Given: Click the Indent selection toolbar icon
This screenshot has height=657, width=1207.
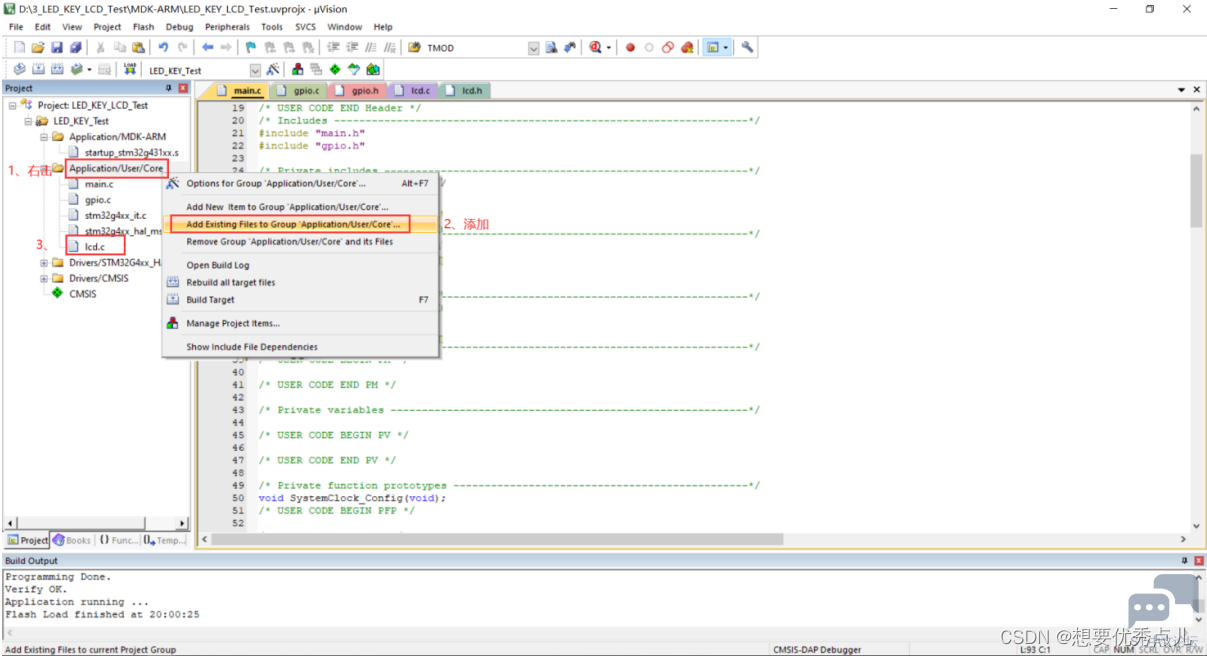Looking at the screenshot, I should click(334, 47).
